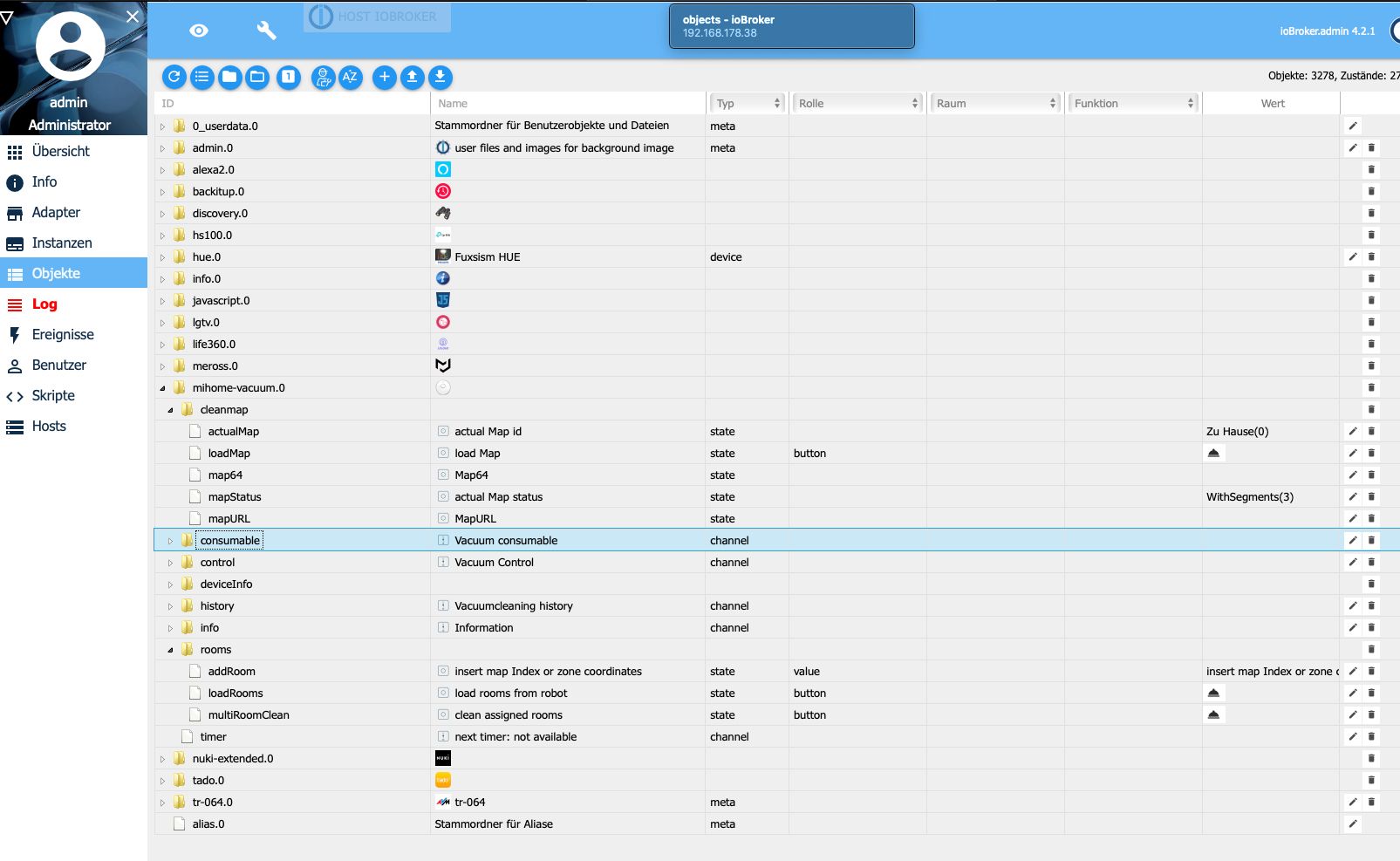Click the Wert column header

1272,103
